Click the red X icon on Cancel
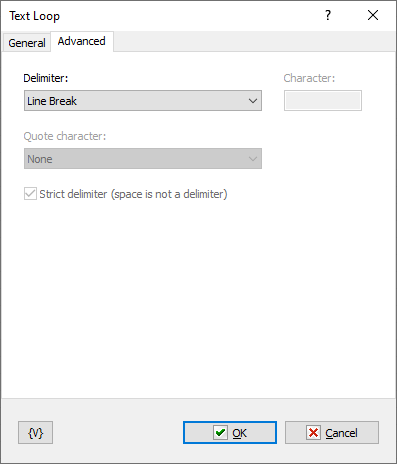397x464 pixels. pyautogui.click(x=313, y=433)
